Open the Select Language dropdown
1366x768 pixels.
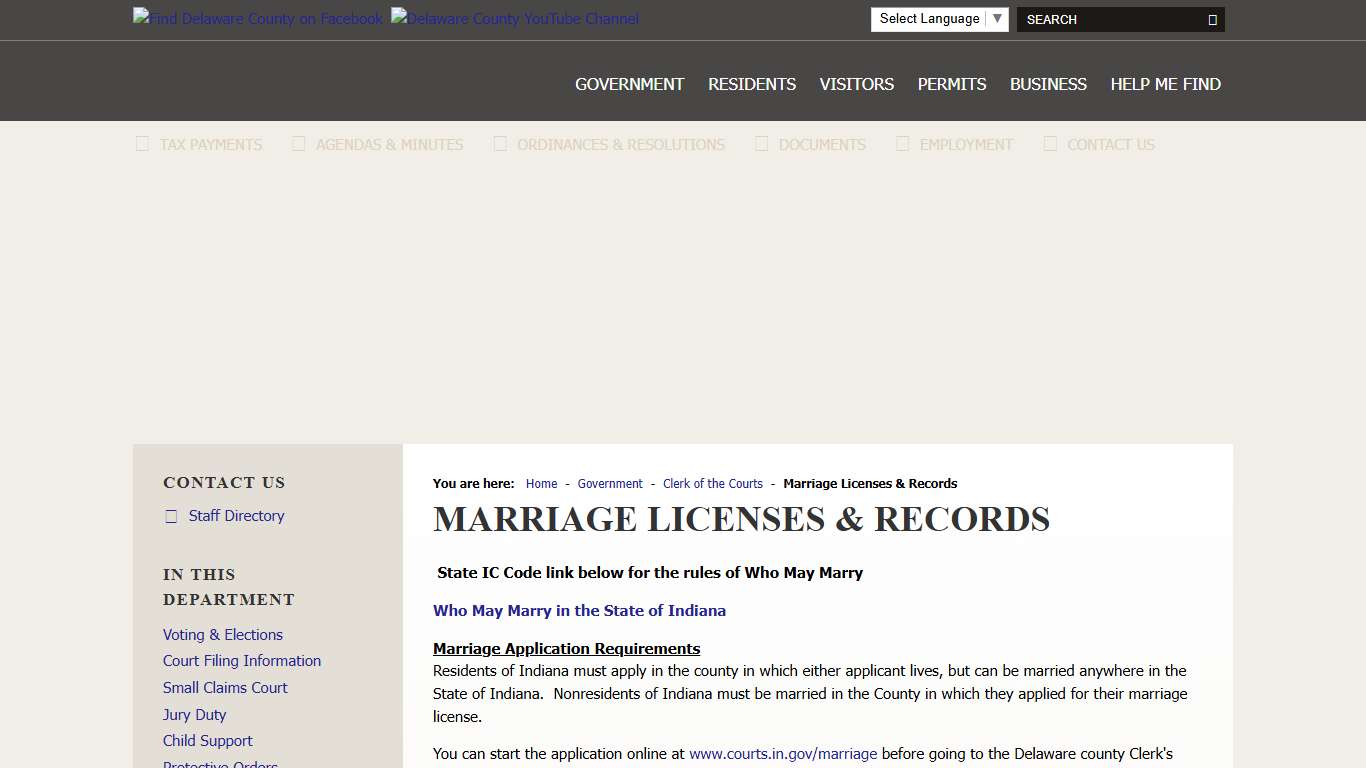click(x=938, y=18)
